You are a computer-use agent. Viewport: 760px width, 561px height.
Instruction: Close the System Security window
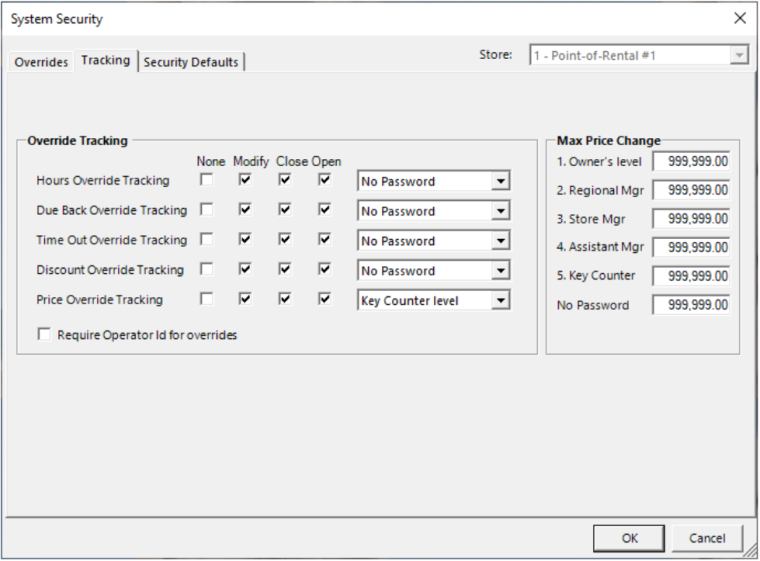[740, 18]
